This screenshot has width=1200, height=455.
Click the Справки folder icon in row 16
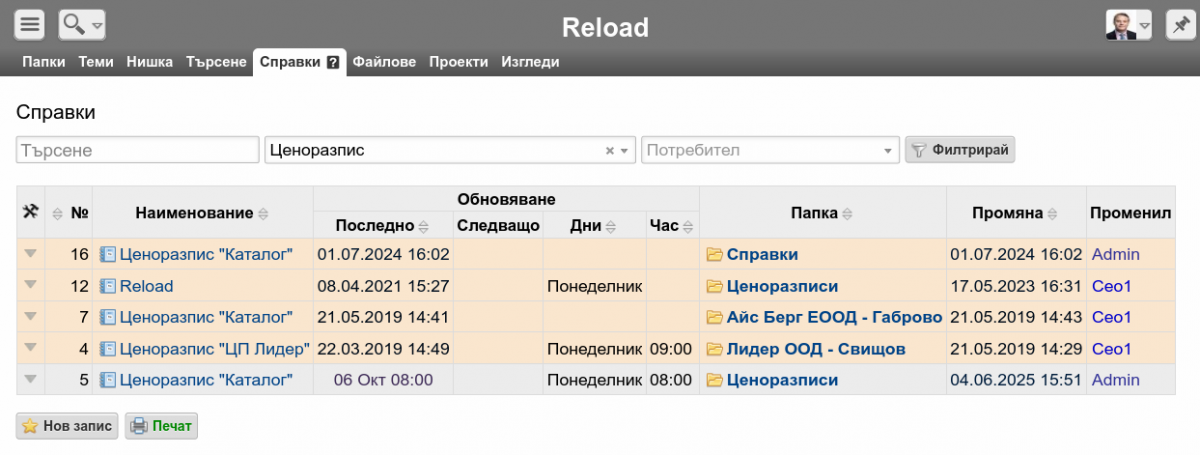pyautogui.click(x=714, y=255)
